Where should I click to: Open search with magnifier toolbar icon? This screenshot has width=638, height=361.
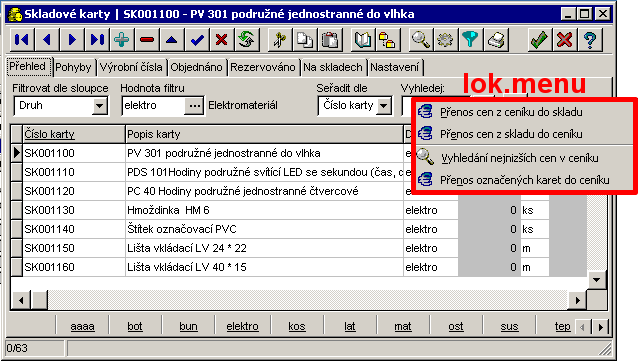point(421,40)
